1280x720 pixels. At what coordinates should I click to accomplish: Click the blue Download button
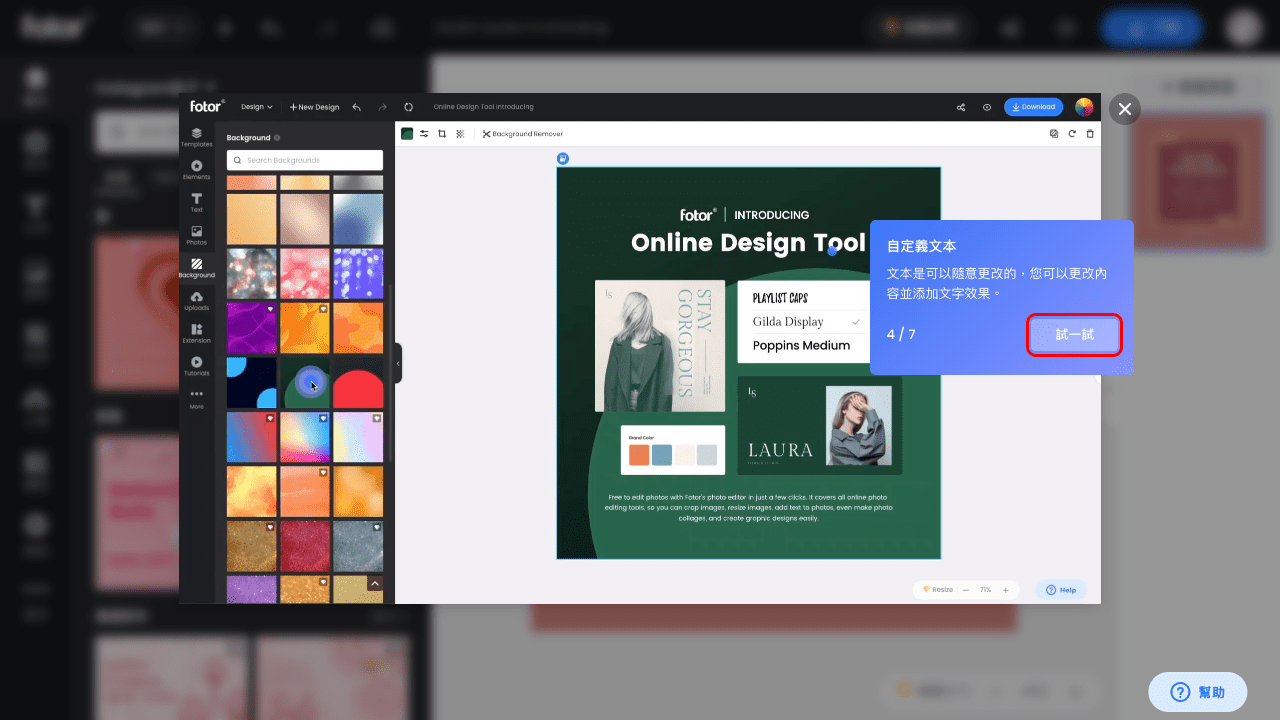[x=1033, y=107]
